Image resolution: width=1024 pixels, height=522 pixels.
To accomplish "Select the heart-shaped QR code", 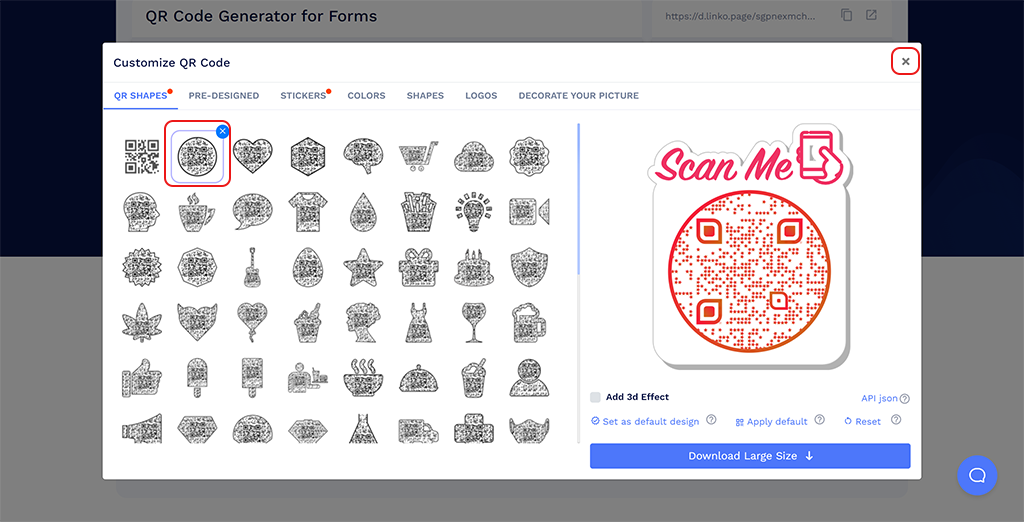I will coord(252,156).
